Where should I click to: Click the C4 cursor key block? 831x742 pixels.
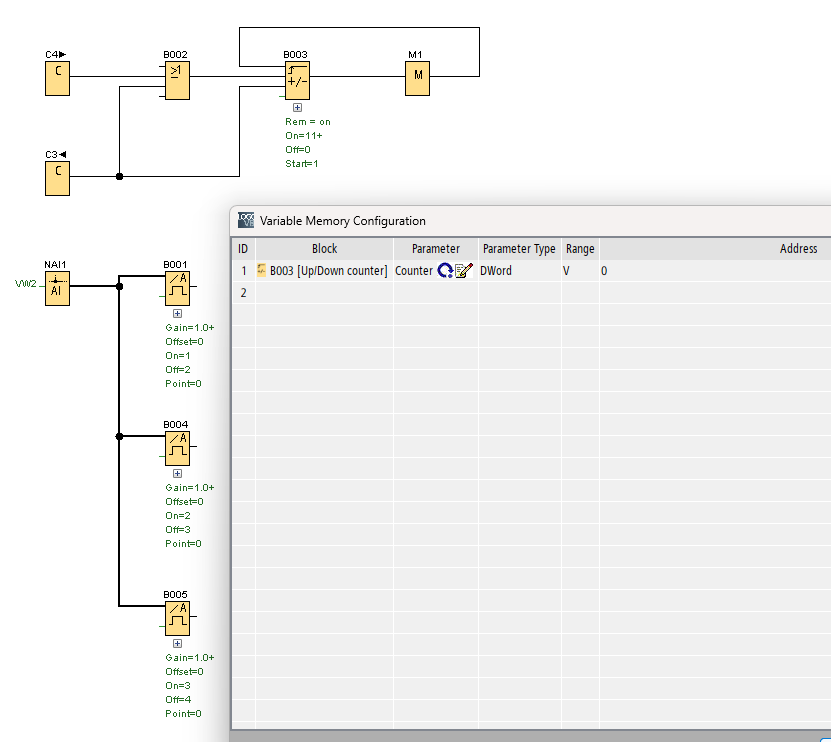pyautogui.click(x=57, y=77)
